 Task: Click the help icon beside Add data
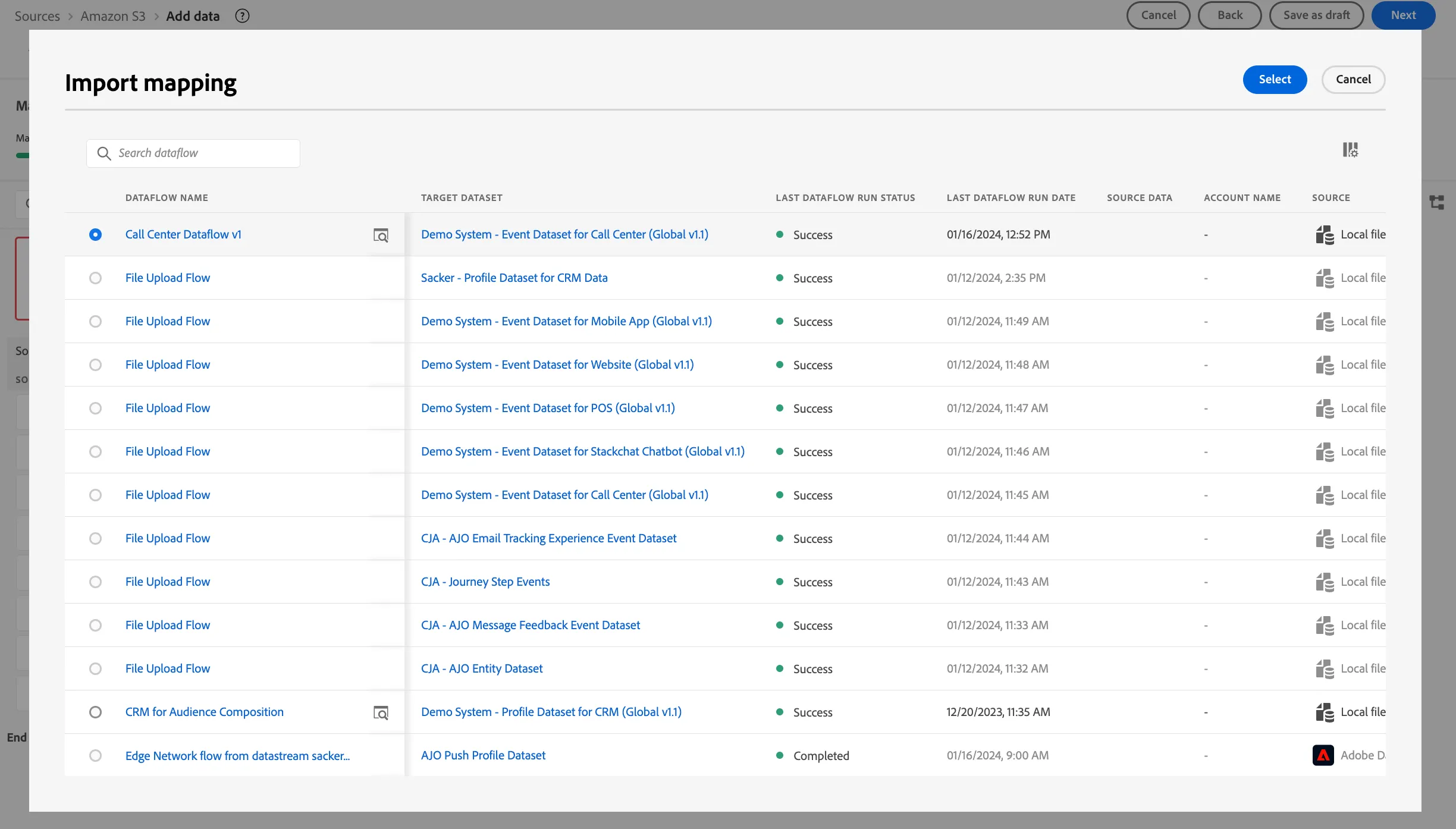click(242, 16)
